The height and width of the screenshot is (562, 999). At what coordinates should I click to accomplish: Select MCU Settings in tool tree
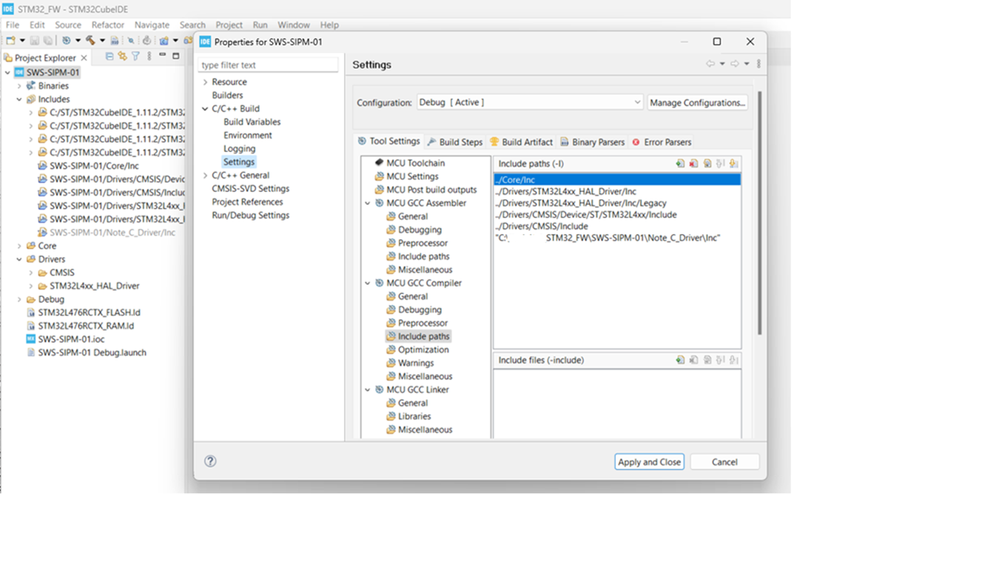[x=412, y=177]
